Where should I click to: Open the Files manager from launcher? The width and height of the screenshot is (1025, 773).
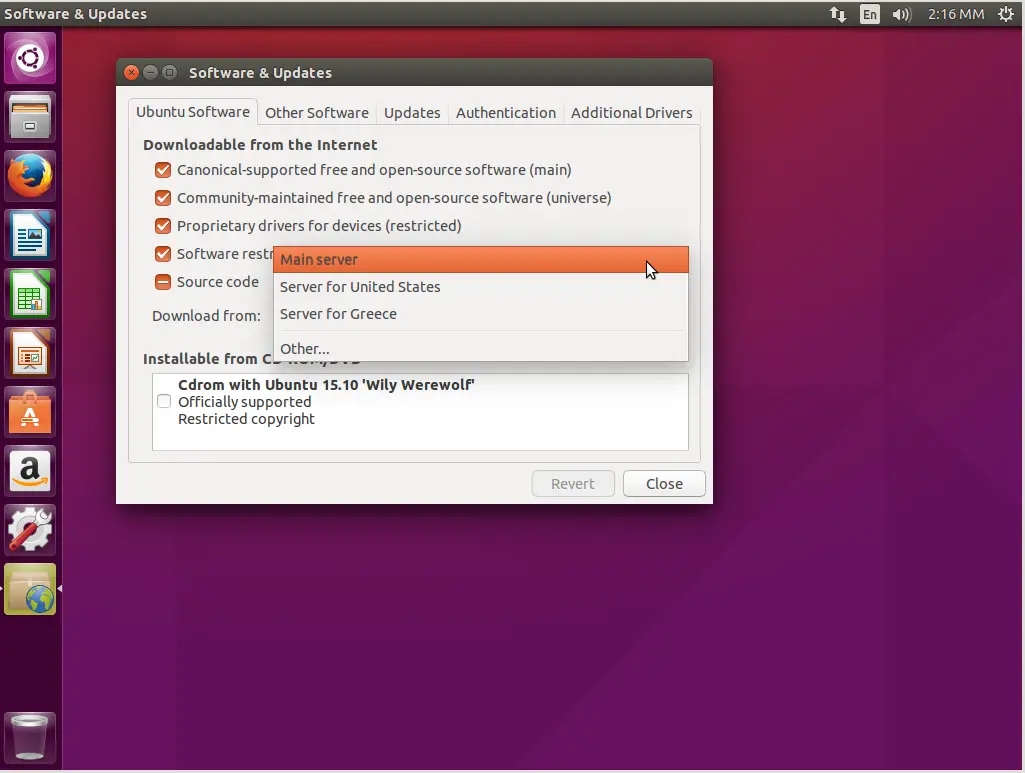point(30,117)
